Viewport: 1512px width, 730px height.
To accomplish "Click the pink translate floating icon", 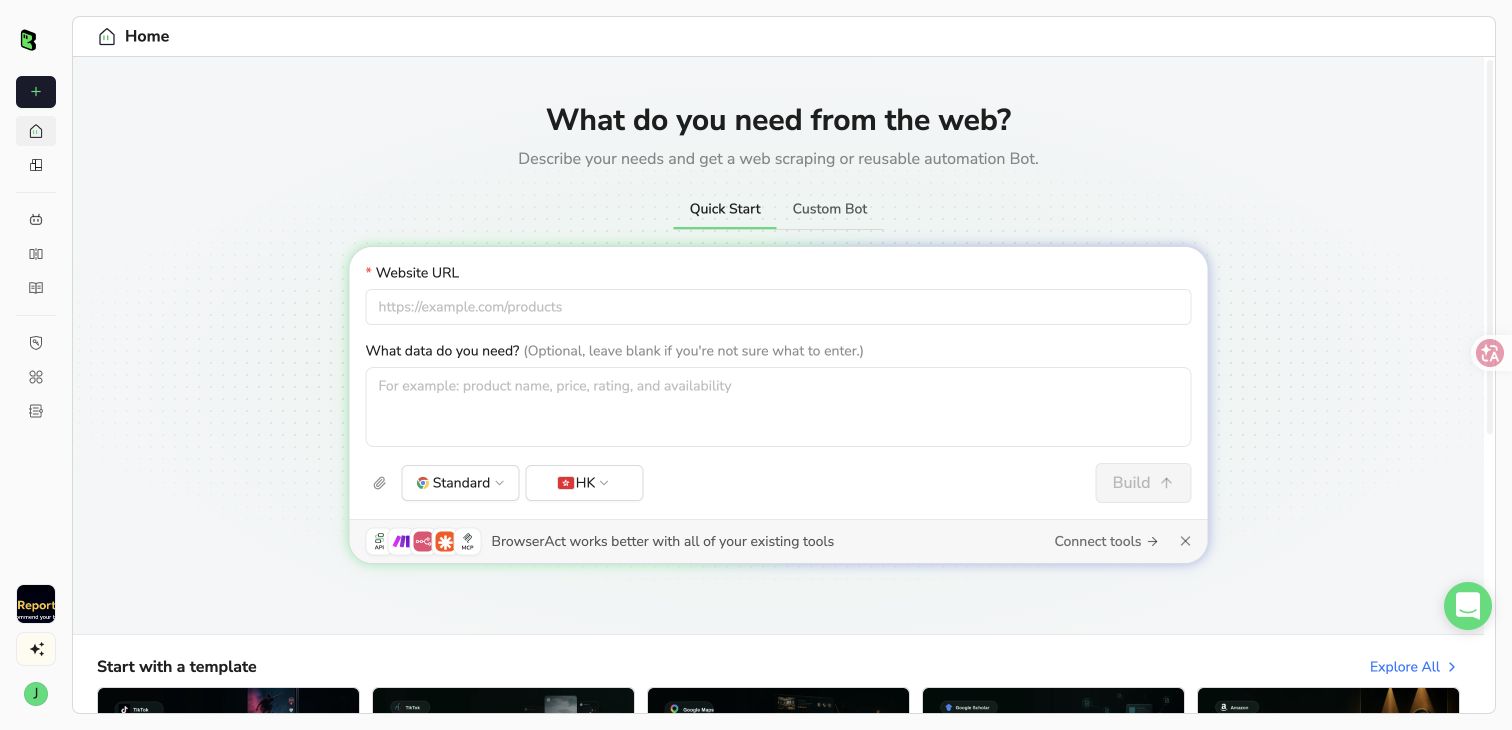I will click(1490, 353).
